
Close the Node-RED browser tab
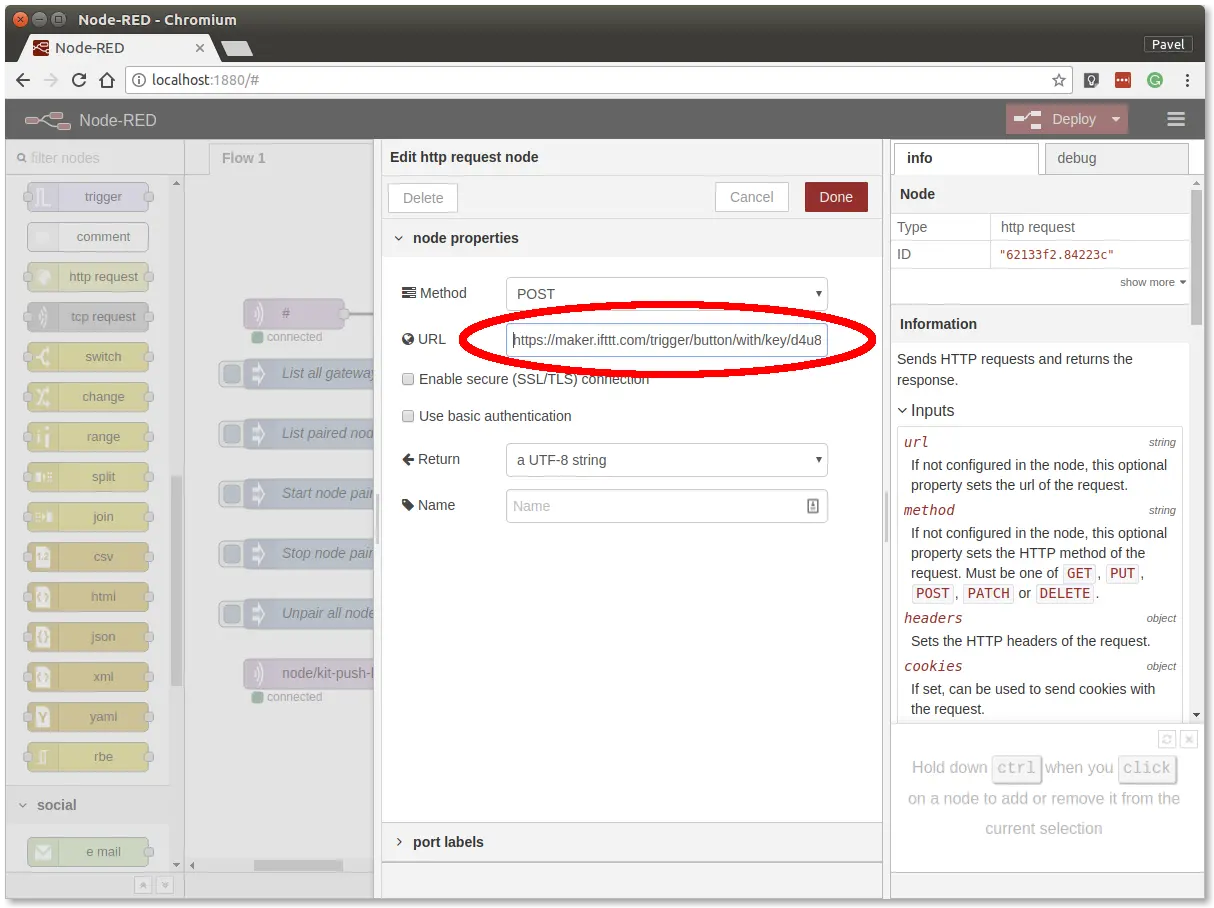[200, 47]
